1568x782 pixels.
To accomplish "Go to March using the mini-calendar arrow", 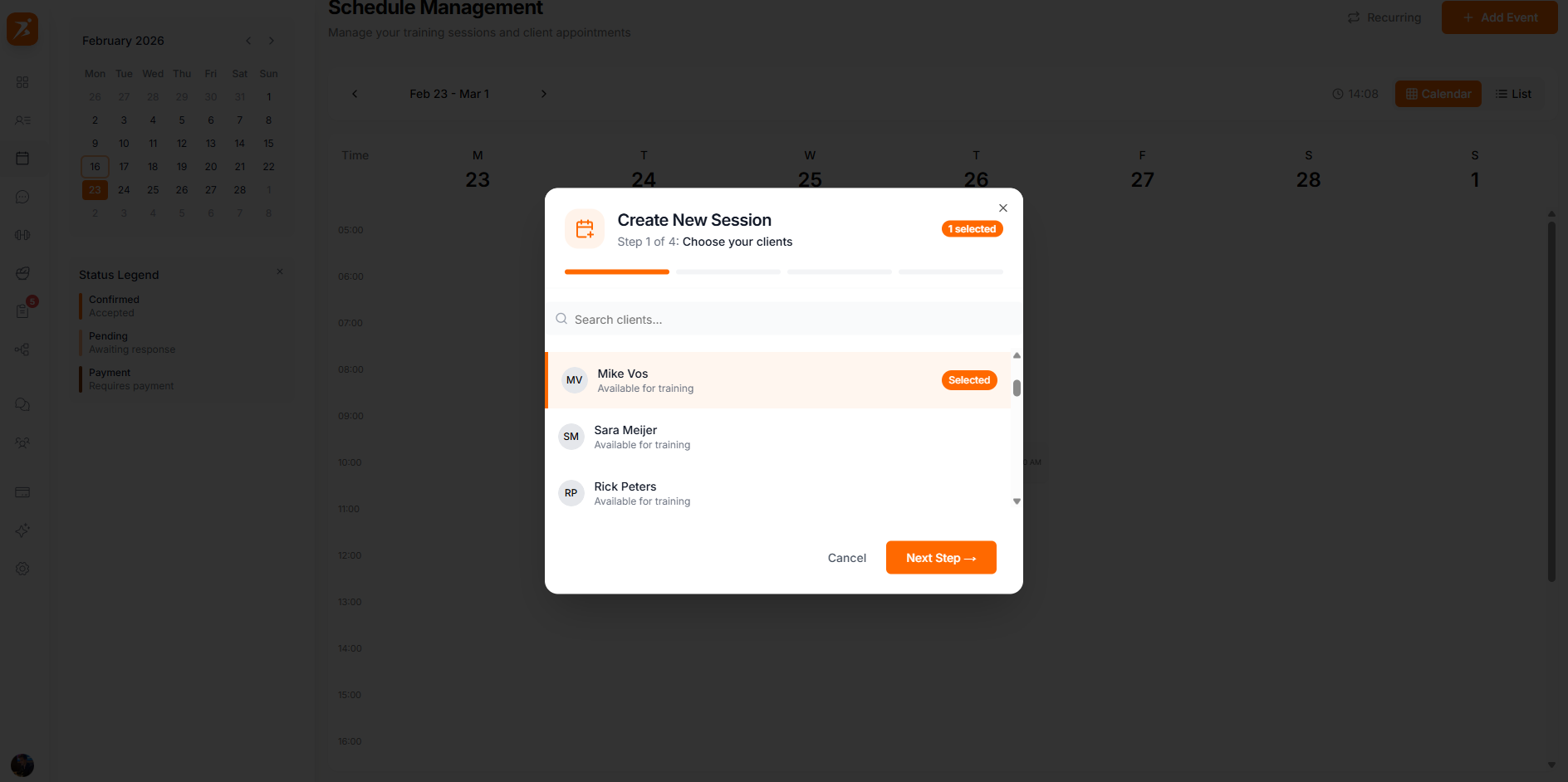I will click(272, 40).
